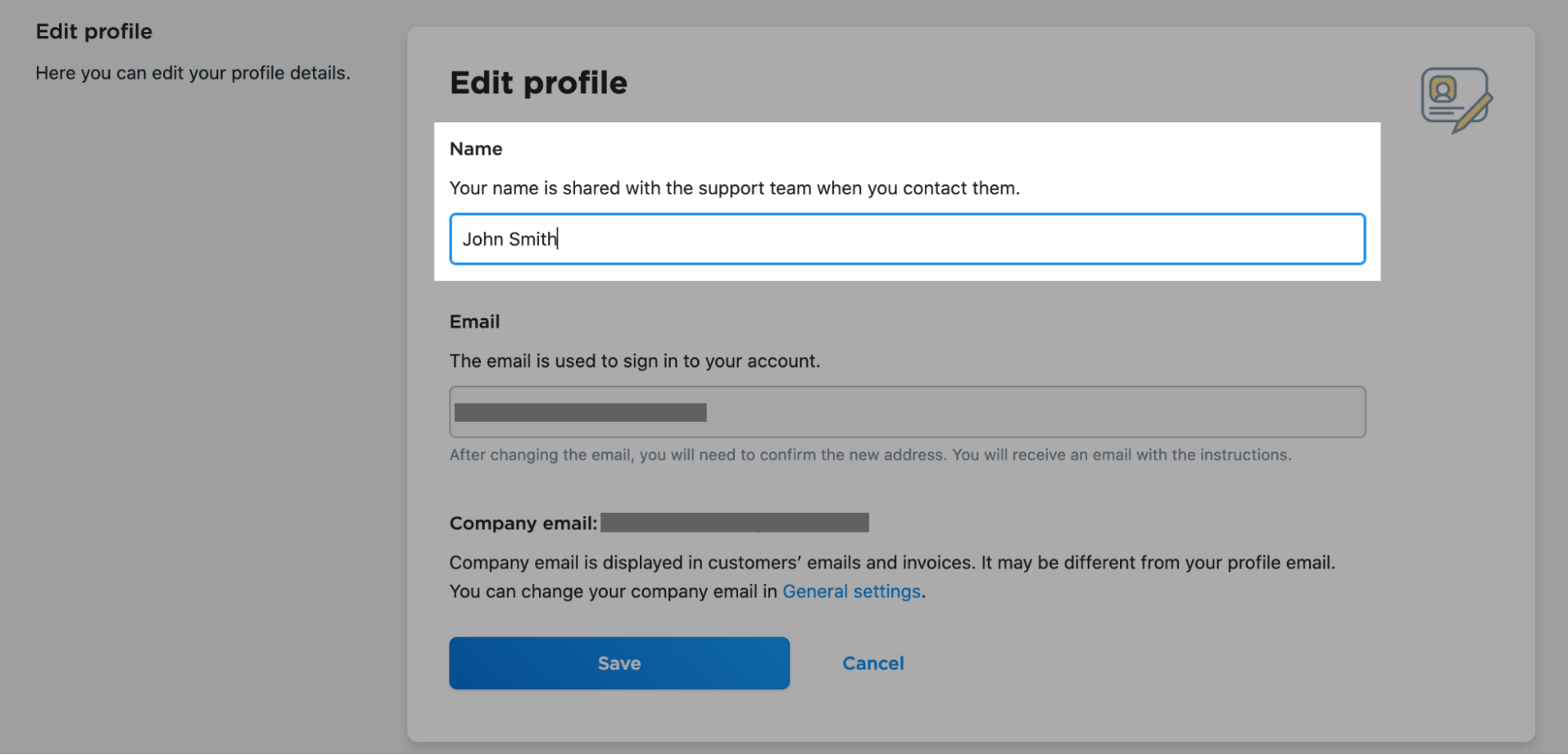Select the Name input containing John Smith
Image resolution: width=1568 pixels, height=755 pixels.
[907, 238]
